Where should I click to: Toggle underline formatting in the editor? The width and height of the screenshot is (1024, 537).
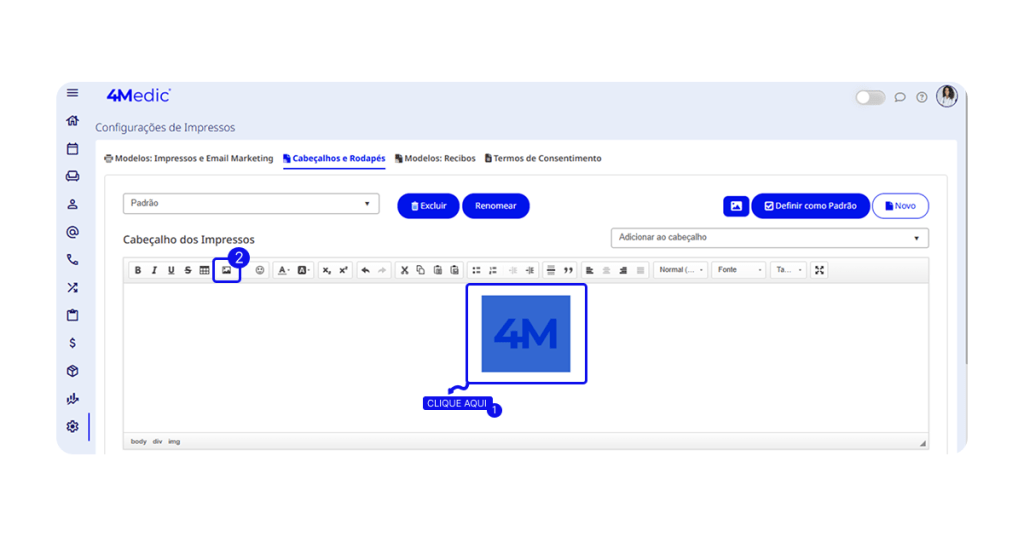(171, 270)
